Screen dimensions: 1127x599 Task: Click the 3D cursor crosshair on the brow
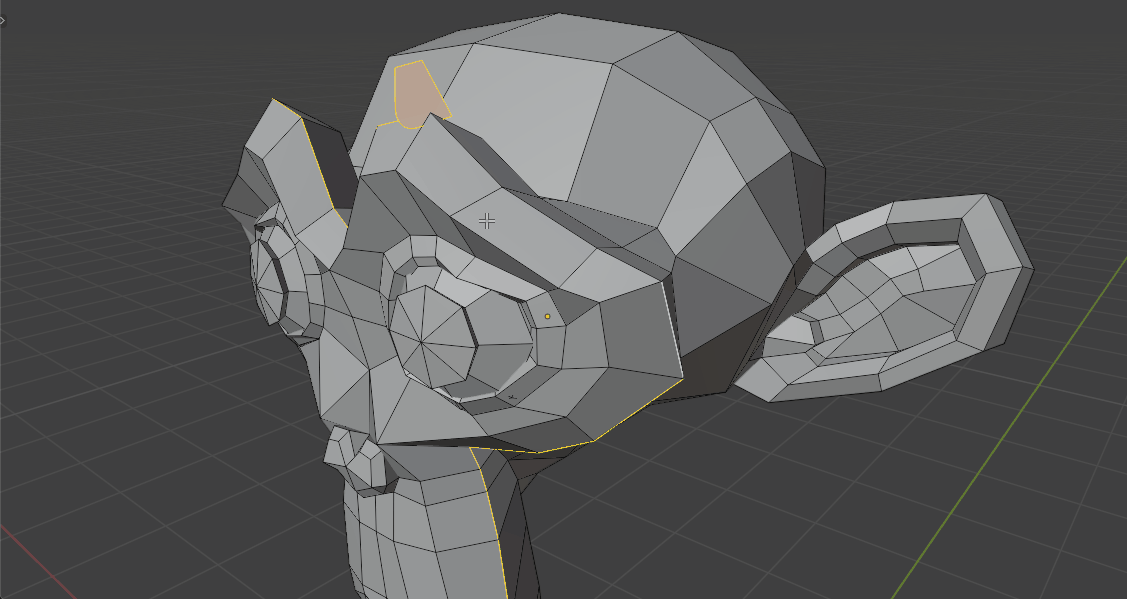point(487,221)
